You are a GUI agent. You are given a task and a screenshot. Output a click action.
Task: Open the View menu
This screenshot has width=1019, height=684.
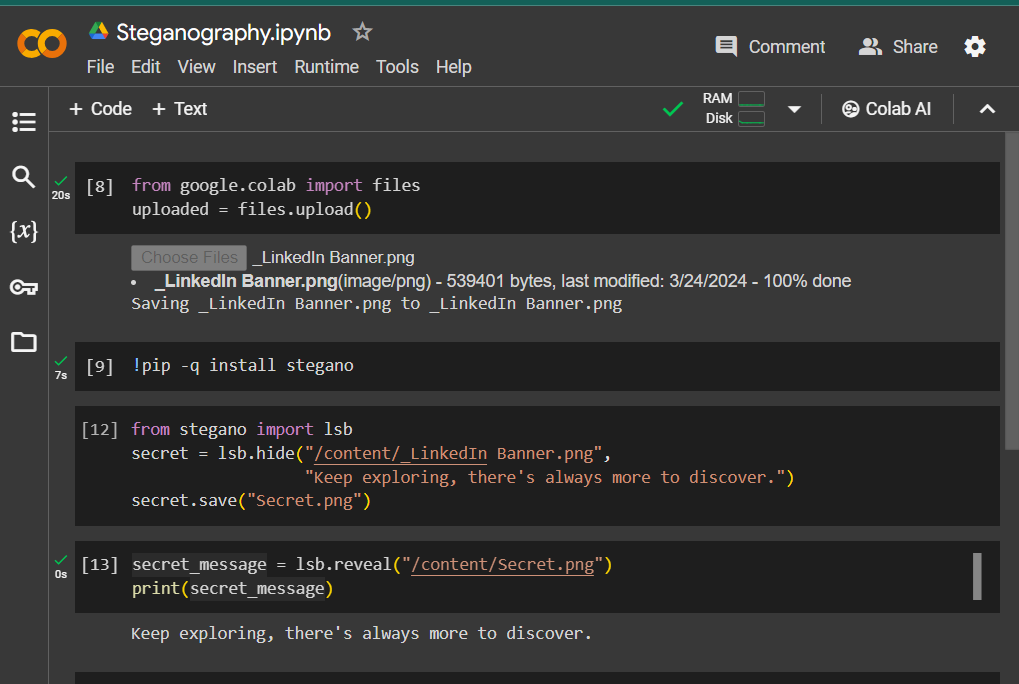196,67
